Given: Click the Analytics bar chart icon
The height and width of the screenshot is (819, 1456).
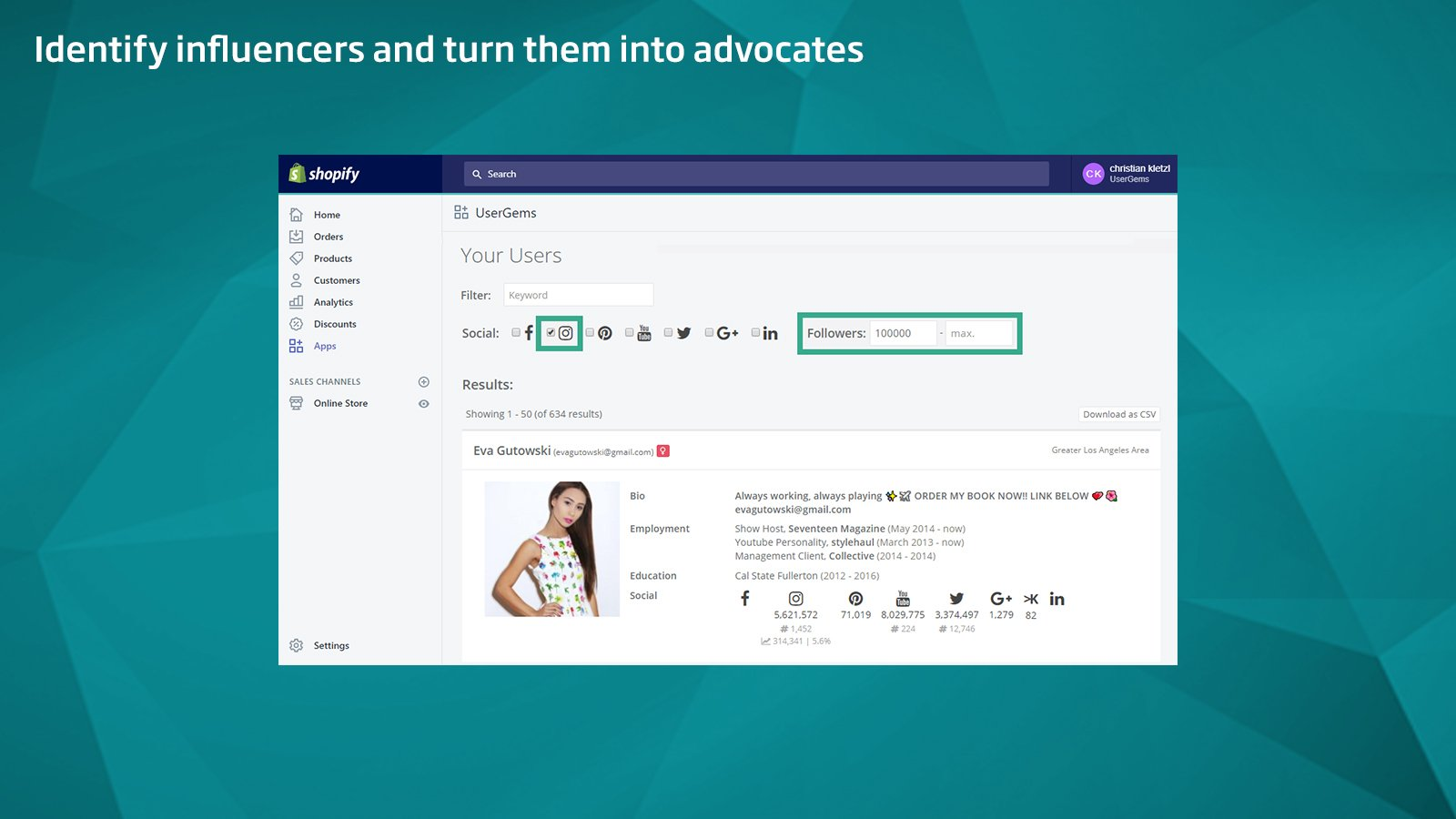Looking at the screenshot, I should (x=296, y=302).
